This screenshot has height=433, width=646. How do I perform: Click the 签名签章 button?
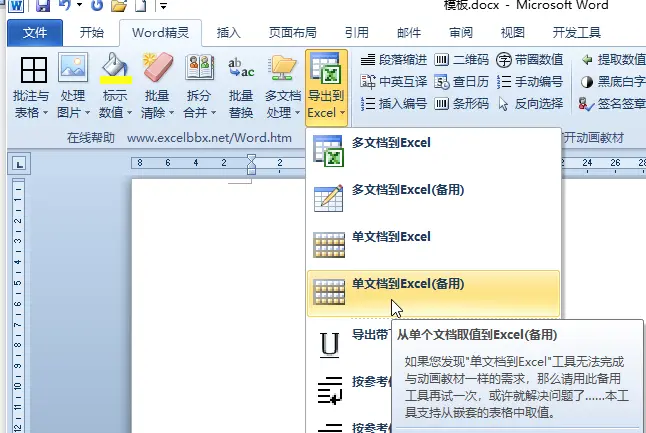pyautogui.click(x=612, y=103)
